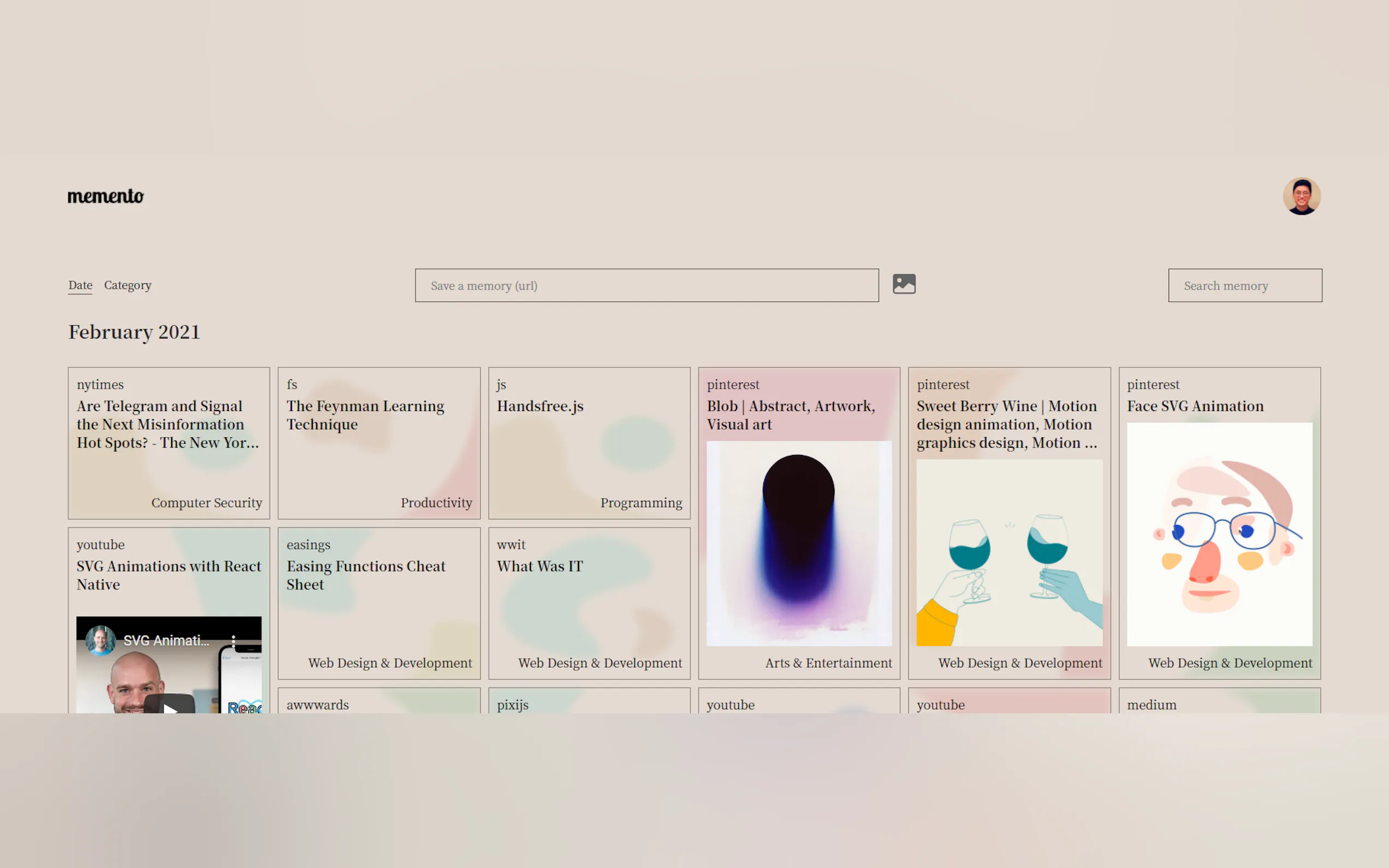Click the Blob abstract artwork thumbnail
Viewport: 1389px width, 868px height.
point(799,543)
